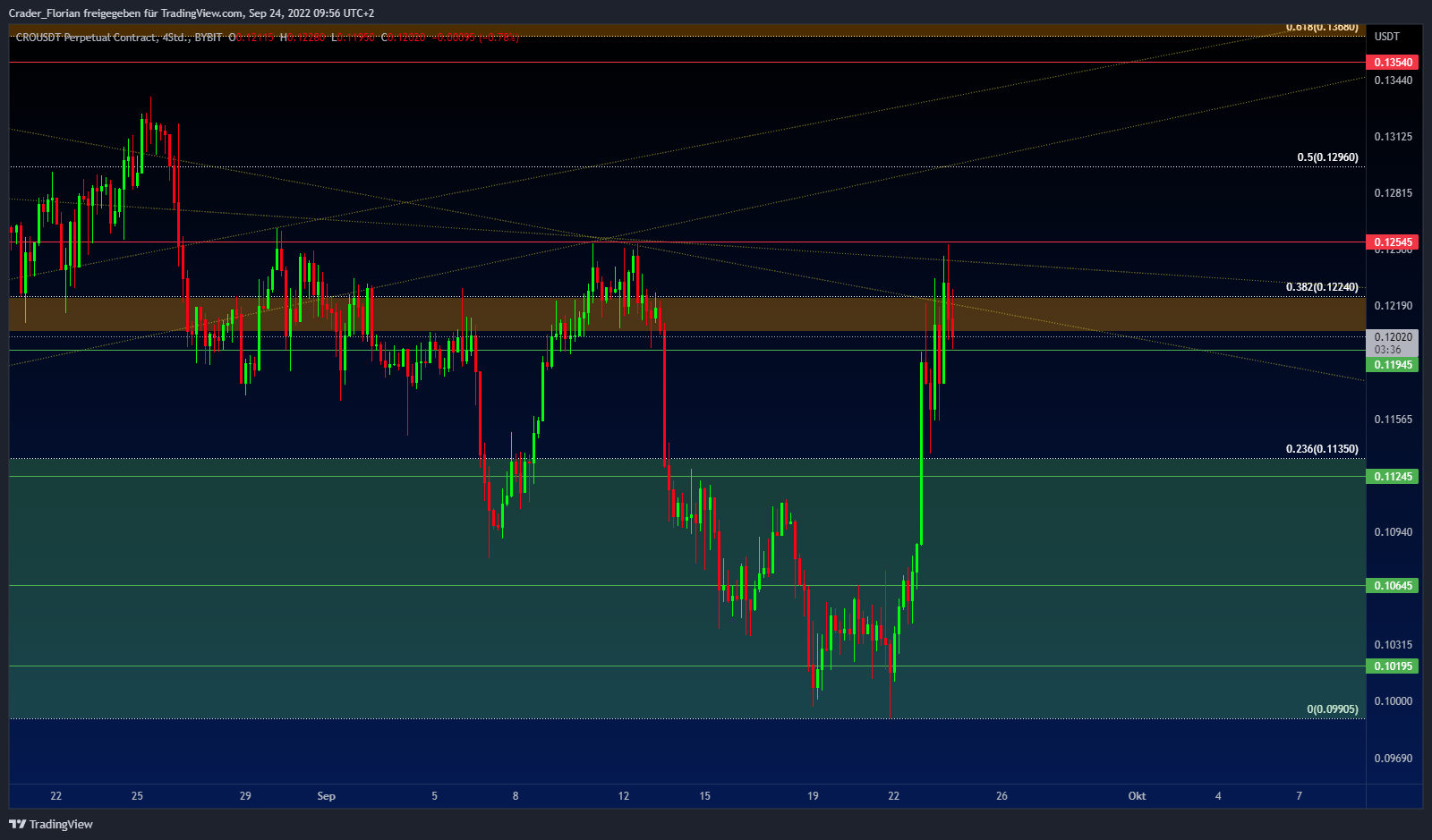Click the 0.618(0.13680) Fibonacci label
The height and width of the screenshot is (840, 1432).
[1322, 28]
